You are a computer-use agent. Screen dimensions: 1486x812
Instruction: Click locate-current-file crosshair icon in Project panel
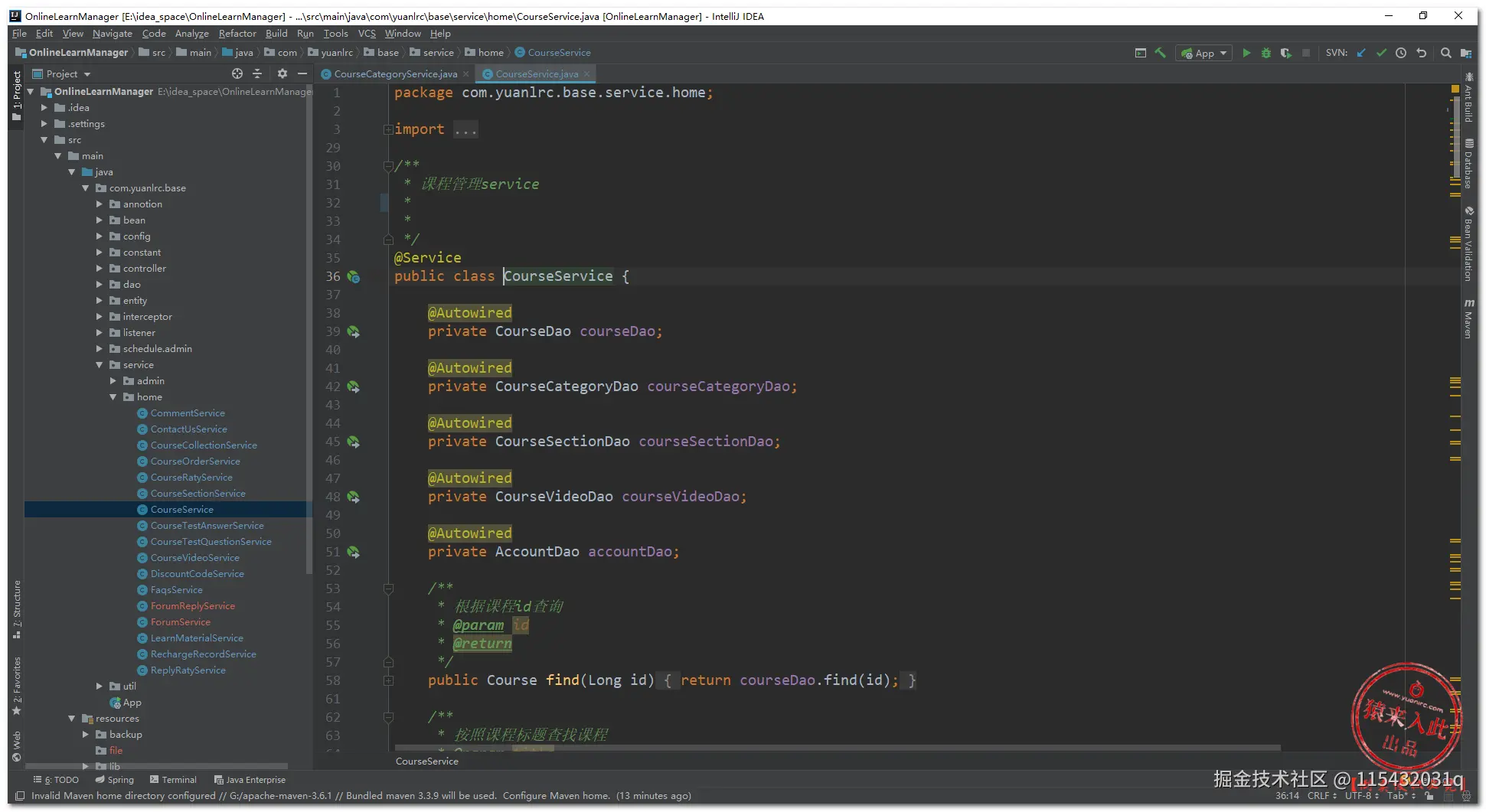[237, 73]
